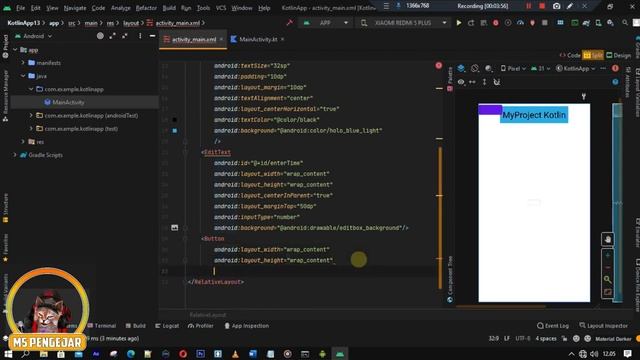The width and height of the screenshot is (640, 360).
Task: Click the debug app bug icon
Action: click(496, 23)
